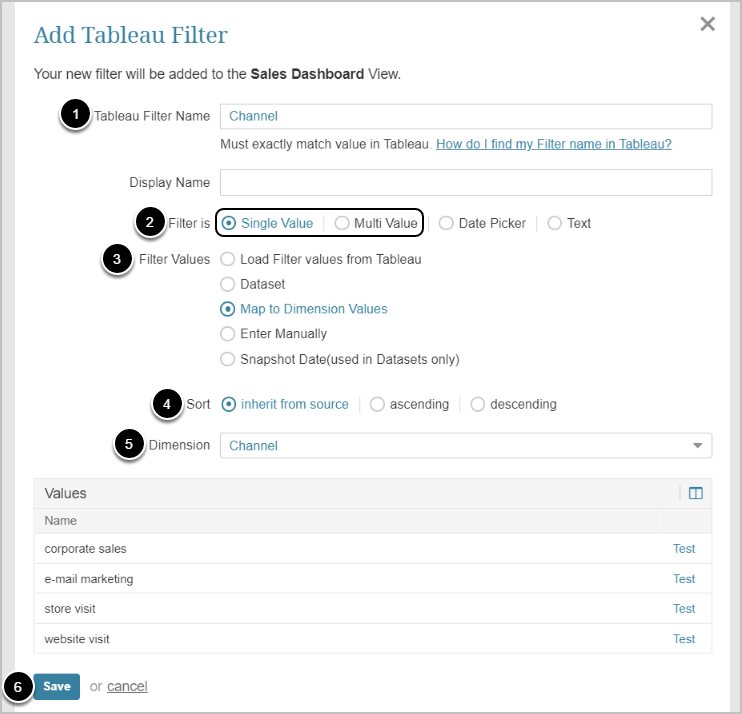The height and width of the screenshot is (714, 742).
Task: Select Enter Manually for filter values
Action: coord(227,334)
